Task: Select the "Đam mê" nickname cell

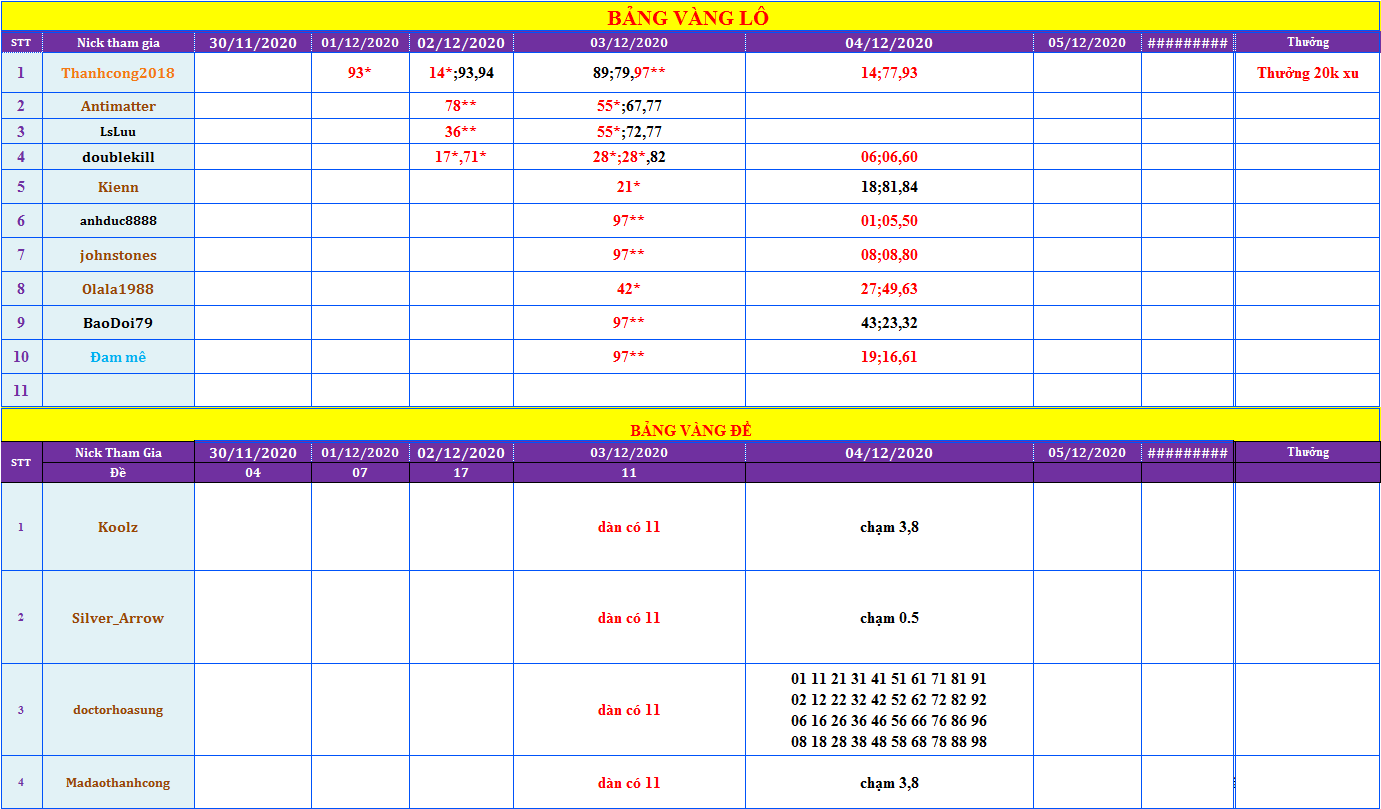Action: [118, 357]
